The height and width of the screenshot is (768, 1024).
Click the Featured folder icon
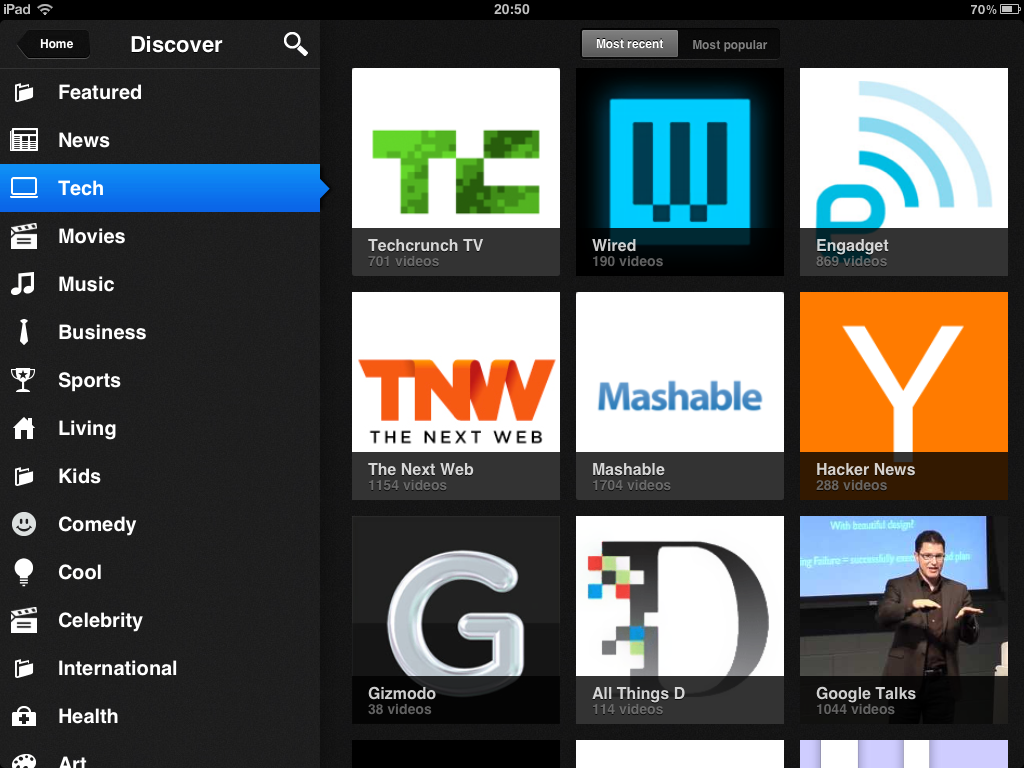[24, 92]
